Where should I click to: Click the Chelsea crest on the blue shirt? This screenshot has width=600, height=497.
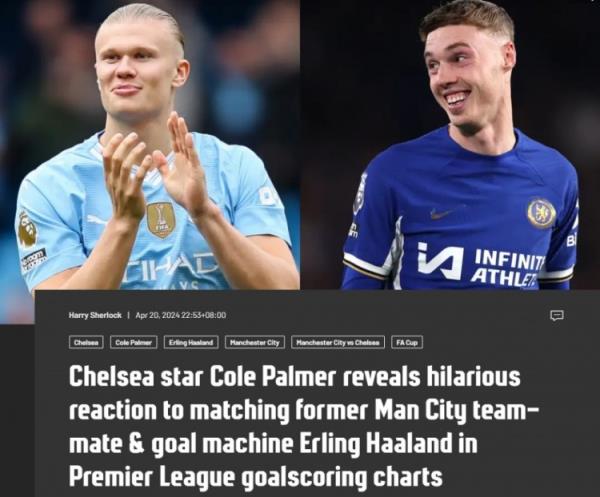(x=541, y=213)
